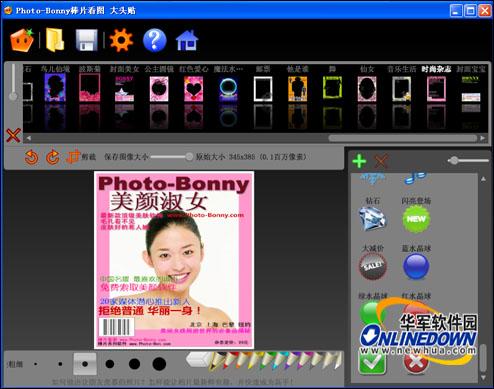This screenshot has height=389, width=494.
Task: Close the frame template strip with red X
Action: [13, 135]
